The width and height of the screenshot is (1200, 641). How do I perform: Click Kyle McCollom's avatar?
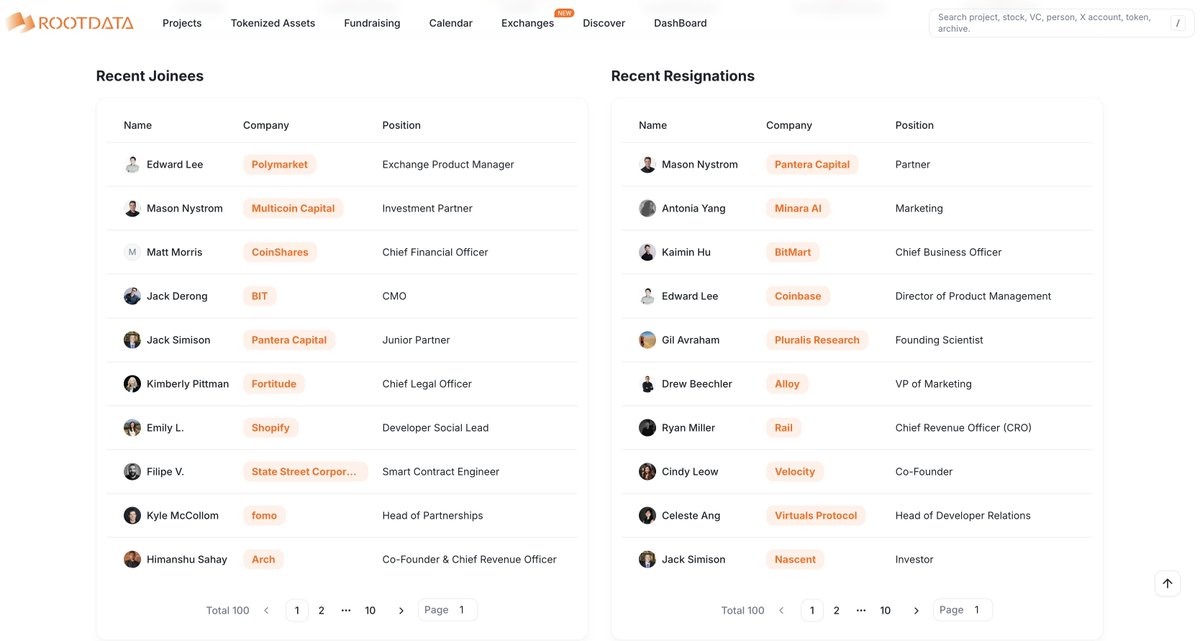[132, 516]
